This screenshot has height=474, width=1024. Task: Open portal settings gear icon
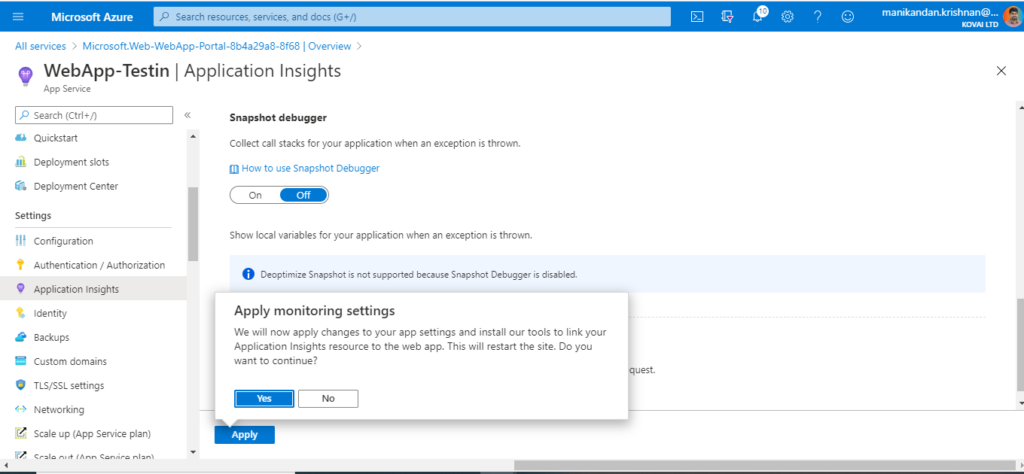point(788,17)
